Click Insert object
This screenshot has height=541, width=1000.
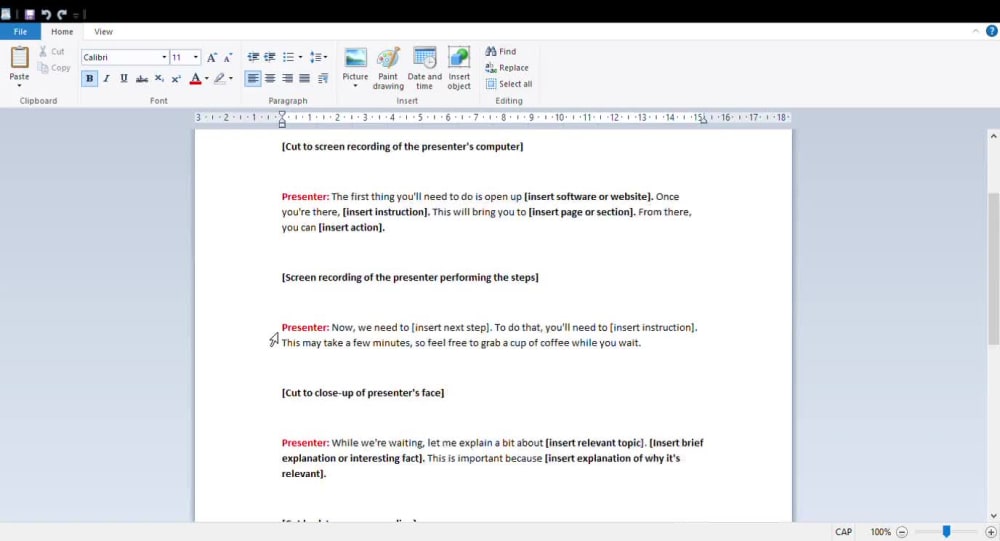click(459, 68)
